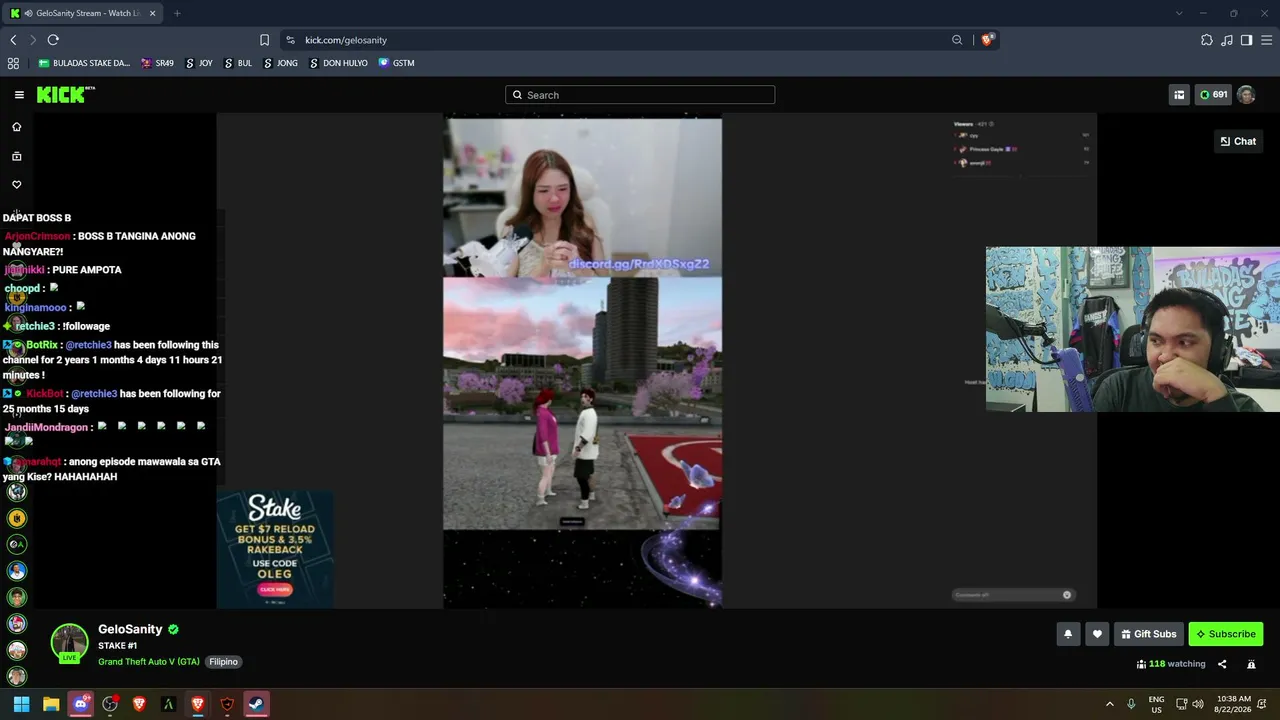
Task: Open the GeloSanity live avatar
Action: coord(69,643)
